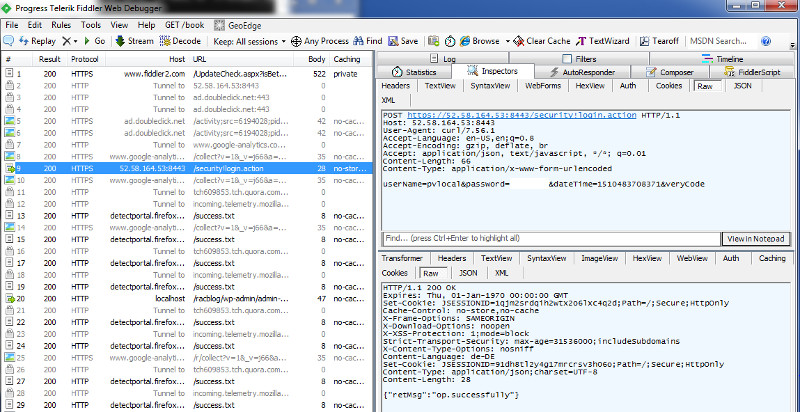Click the login.action URL link in request

521,115
